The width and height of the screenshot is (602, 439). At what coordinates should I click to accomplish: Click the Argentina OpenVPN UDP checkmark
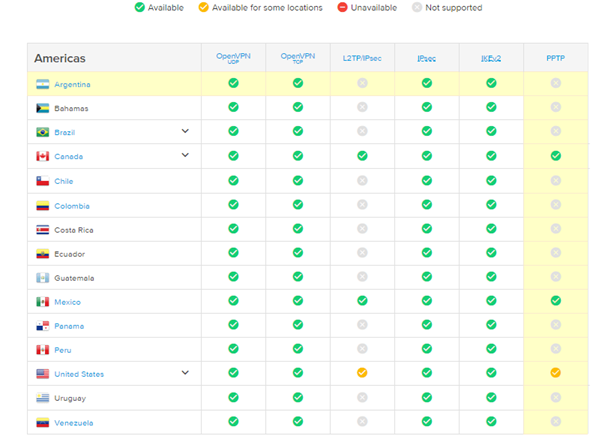pos(233,83)
